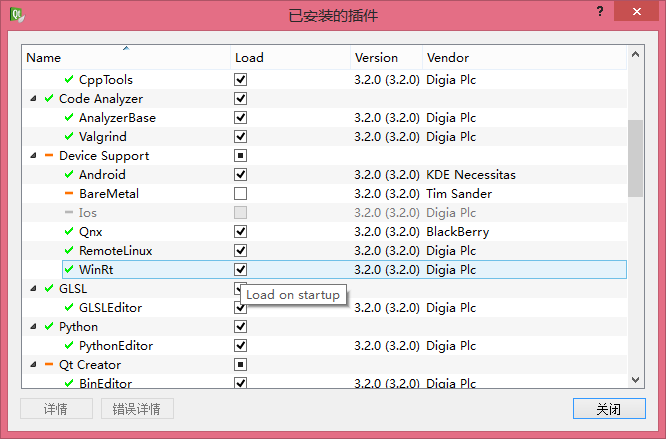
Task: Click the green check icon beside AnalyzerBase
Action: click(69, 118)
